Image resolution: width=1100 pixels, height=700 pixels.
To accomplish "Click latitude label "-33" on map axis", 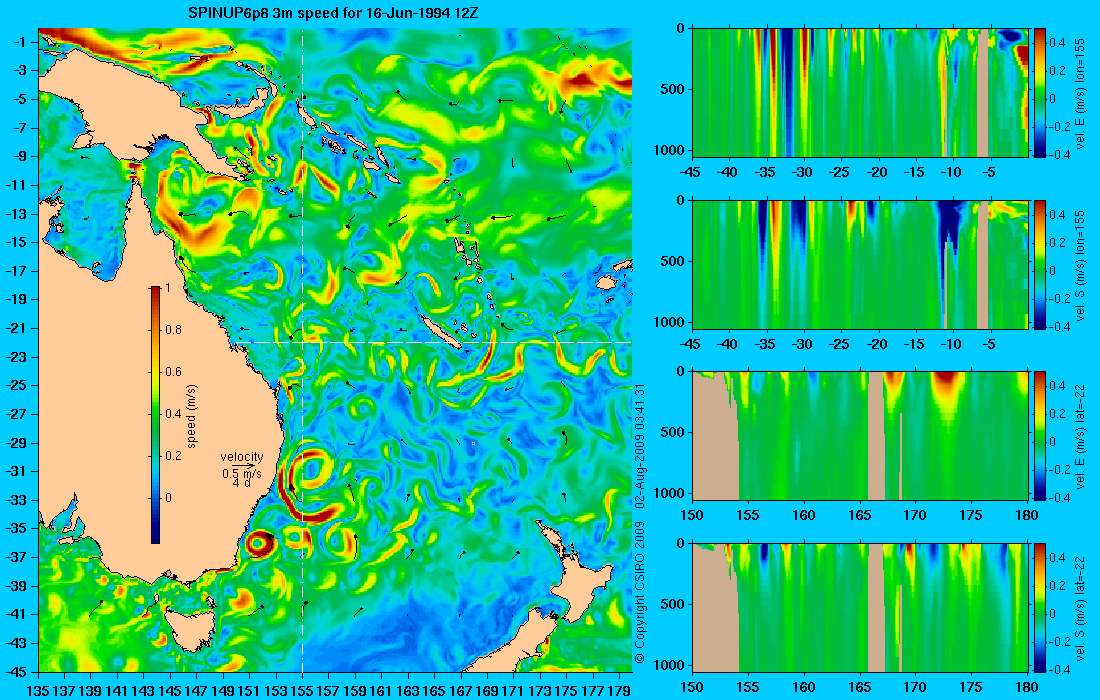I will pos(18,500).
